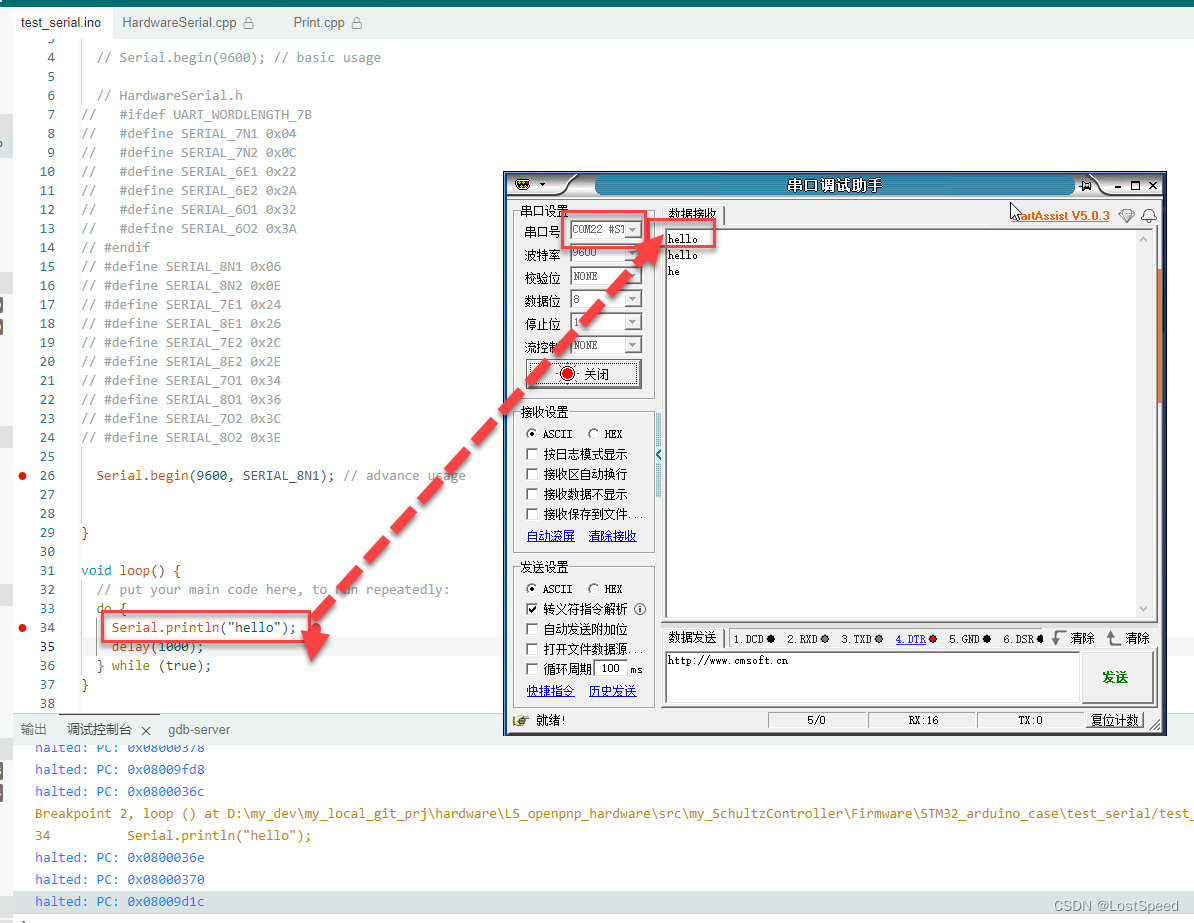The width and height of the screenshot is (1194, 923).
Task: Enable 接收区自动换行 checkbox
Action: click(532, 474)
